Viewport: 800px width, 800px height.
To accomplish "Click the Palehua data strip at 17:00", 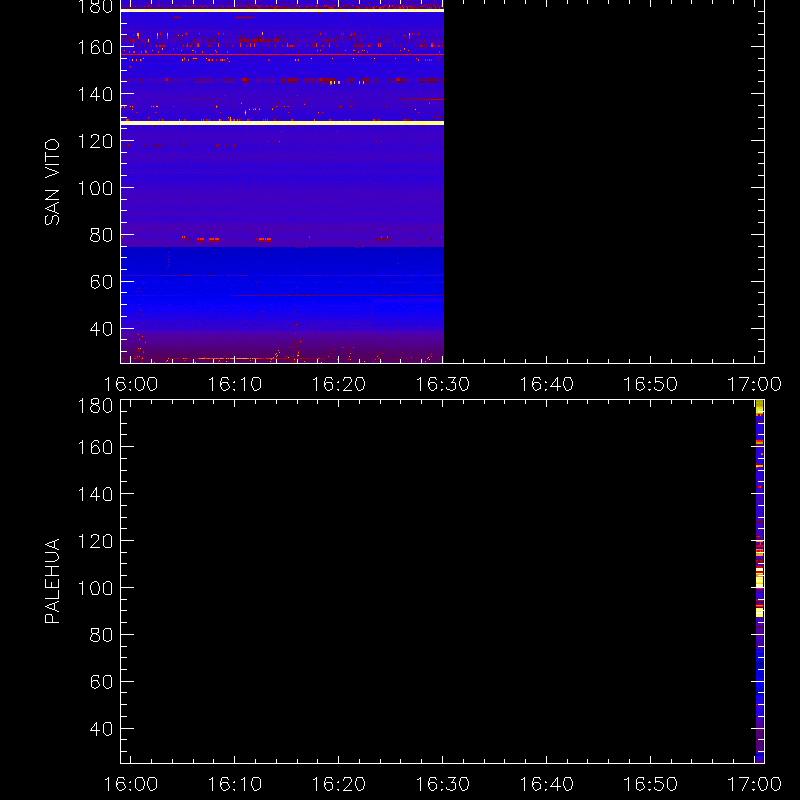I will [x=760, y=582].
